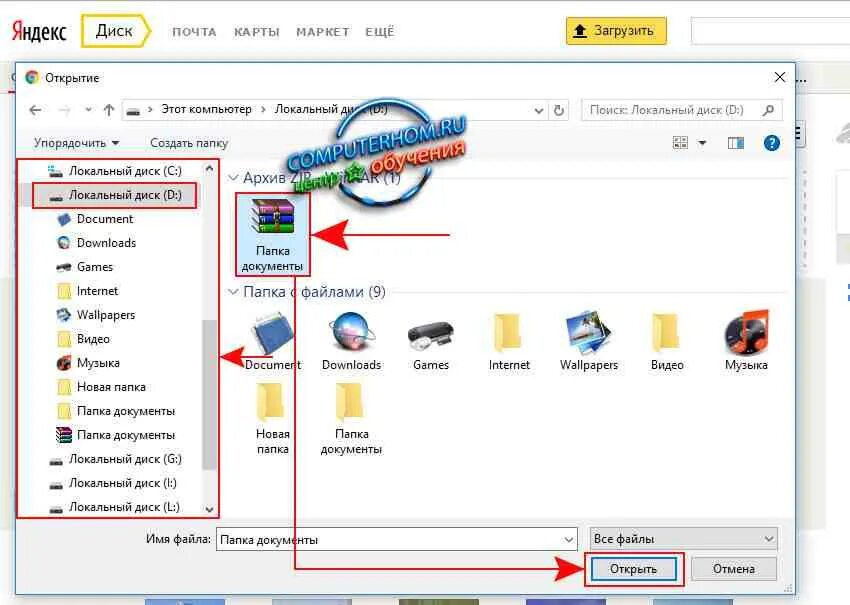This screenshot has width=850, height=605.
Task: Click Создать папку button
Action: click(189, 143)
